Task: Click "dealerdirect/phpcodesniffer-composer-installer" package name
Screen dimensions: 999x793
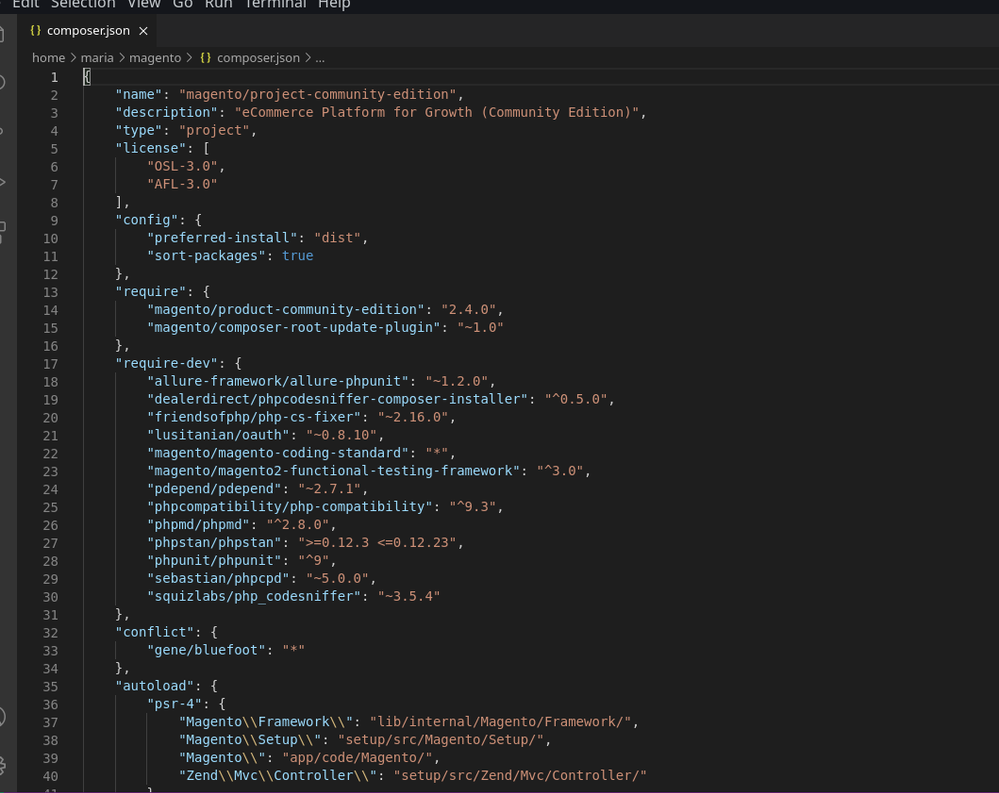Action: click(x=338, y=399)
